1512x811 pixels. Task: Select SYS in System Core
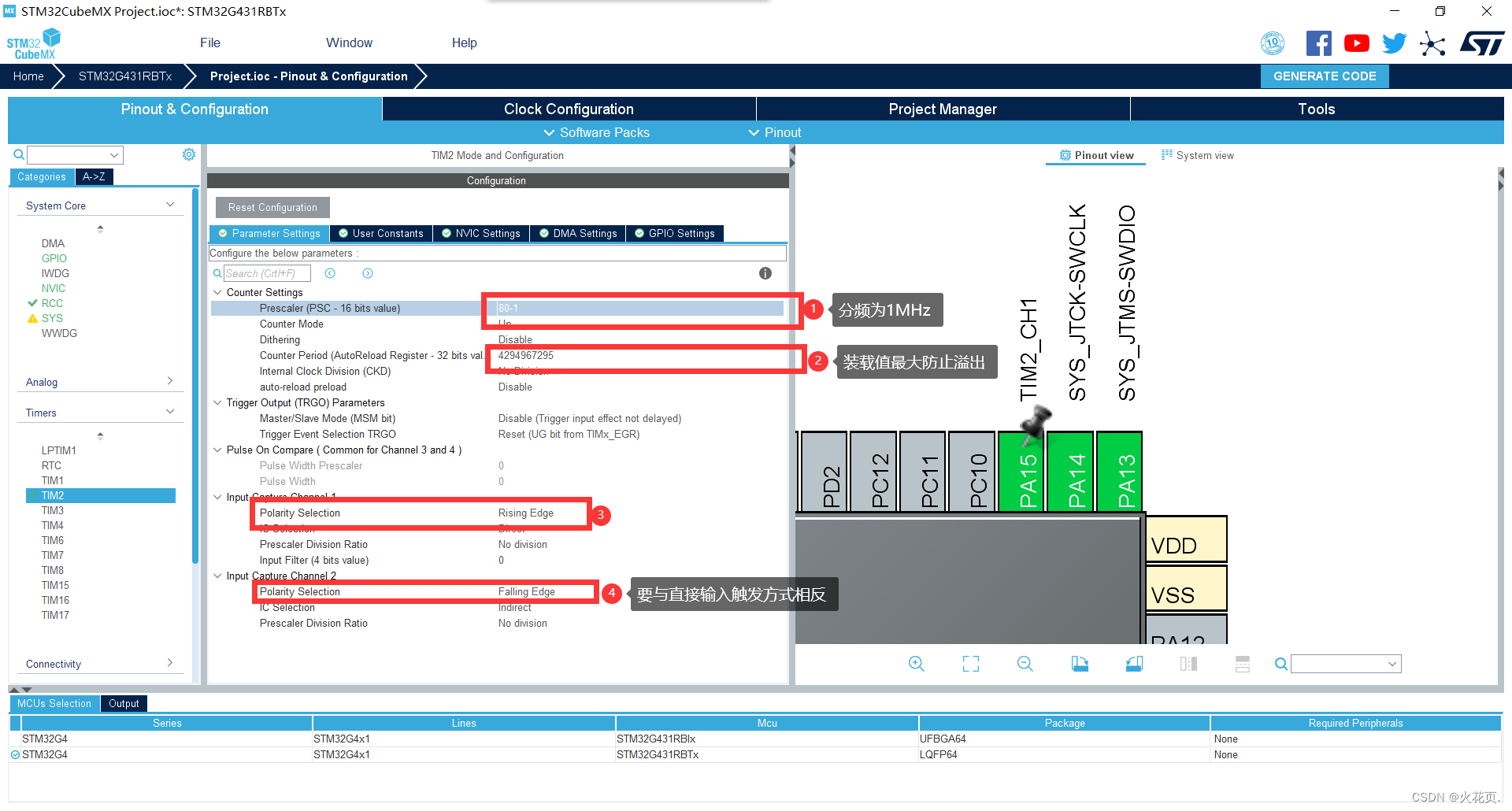coord(52,318)
